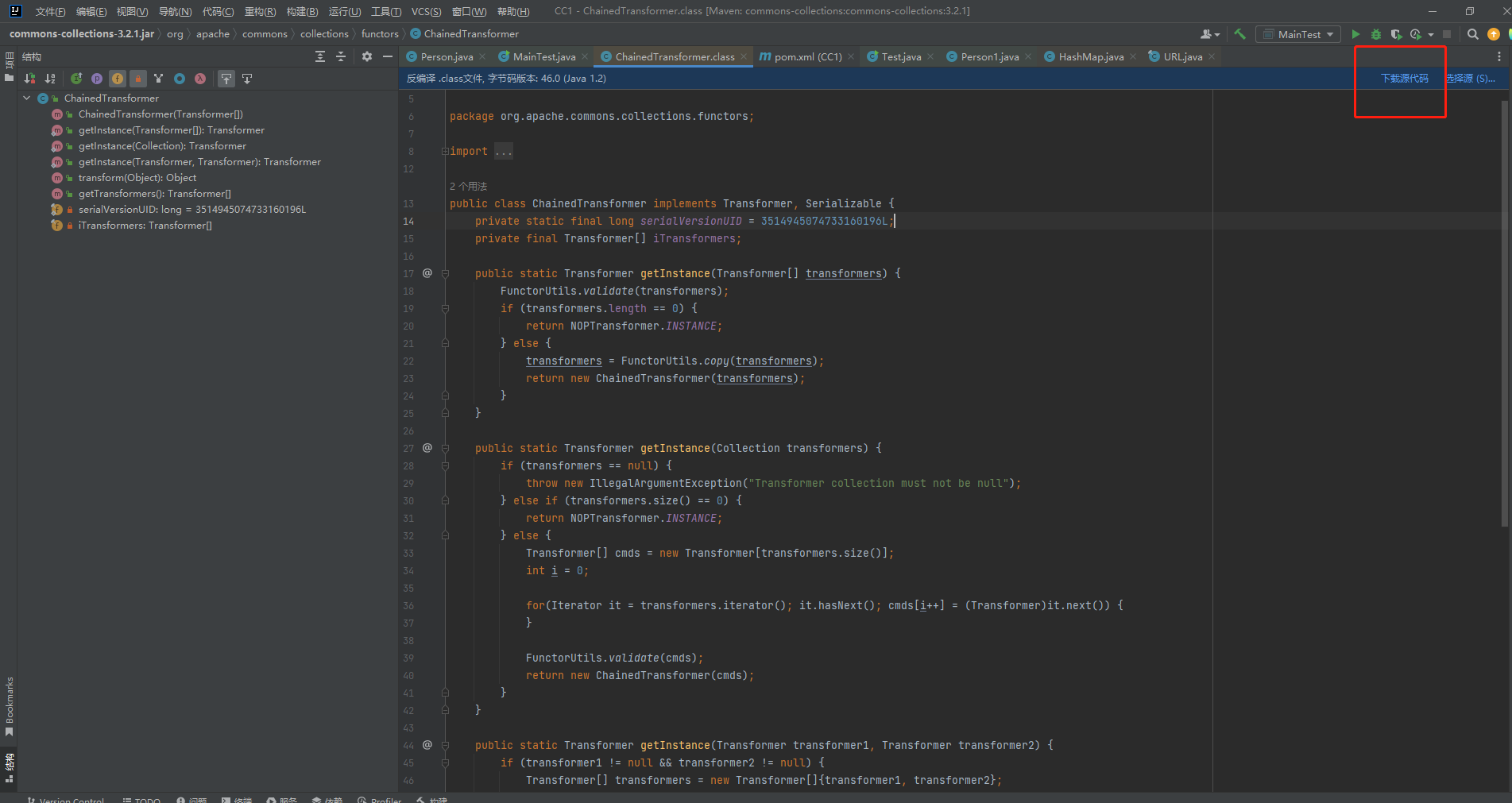
Task: Select iTransformers: Transformer[] in structure
Action: point(145,226)
